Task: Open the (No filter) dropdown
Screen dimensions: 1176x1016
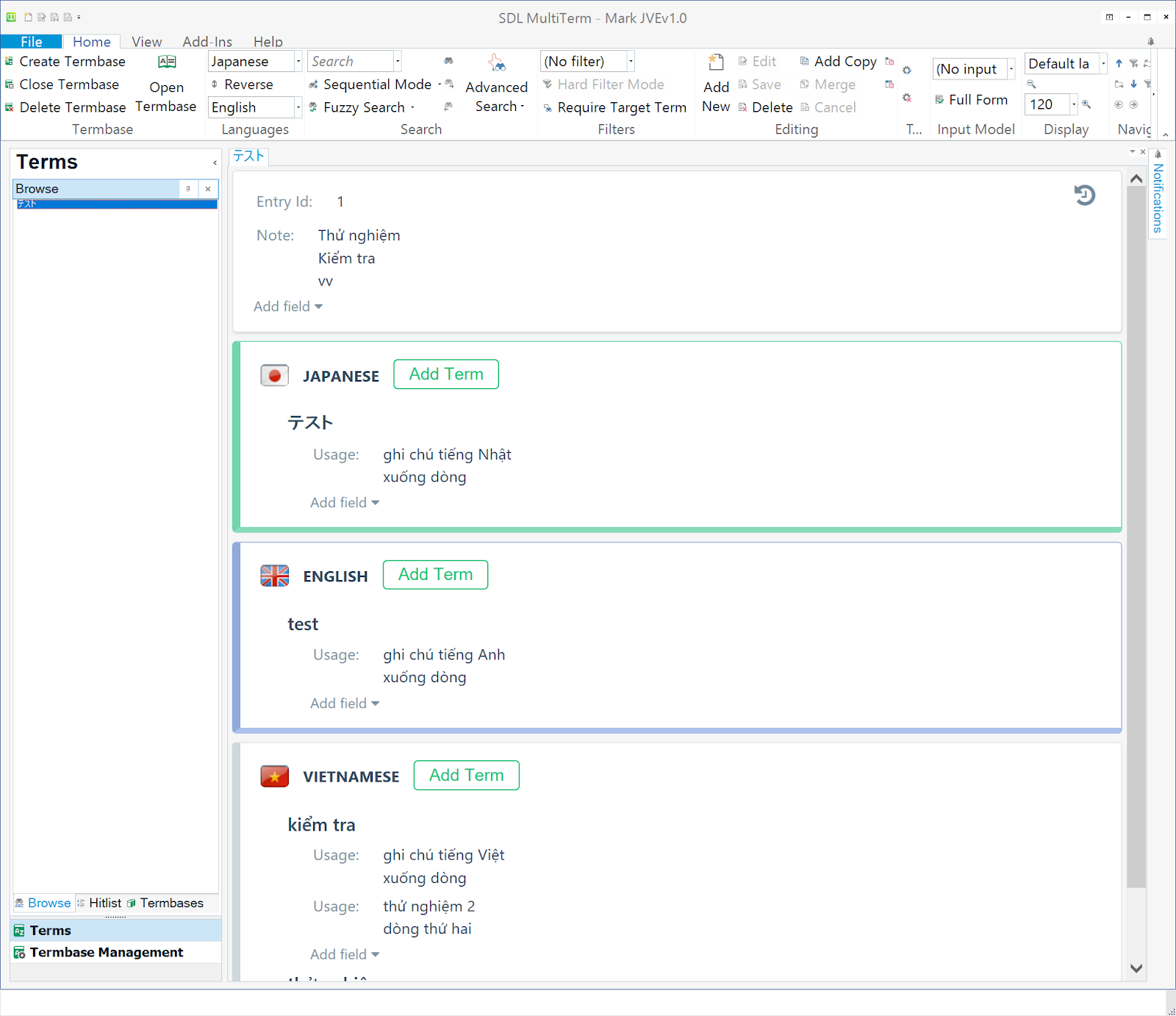Action: tap(631, 62)
